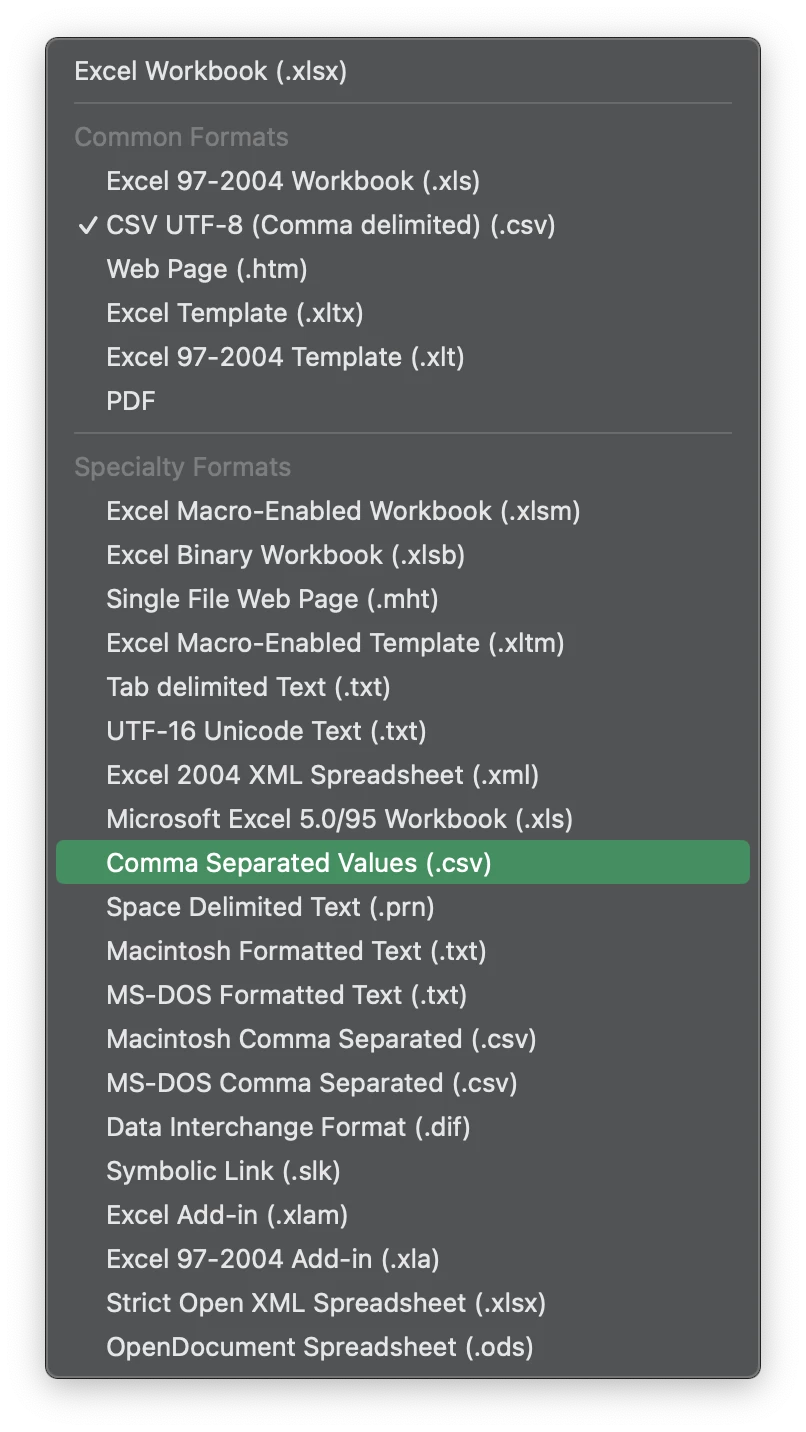Viewport: 806px width, 1432px height.
Task: Choose Microsoft Excel 5.0/95 Workbook (.xls)
Action: point(403,819)
